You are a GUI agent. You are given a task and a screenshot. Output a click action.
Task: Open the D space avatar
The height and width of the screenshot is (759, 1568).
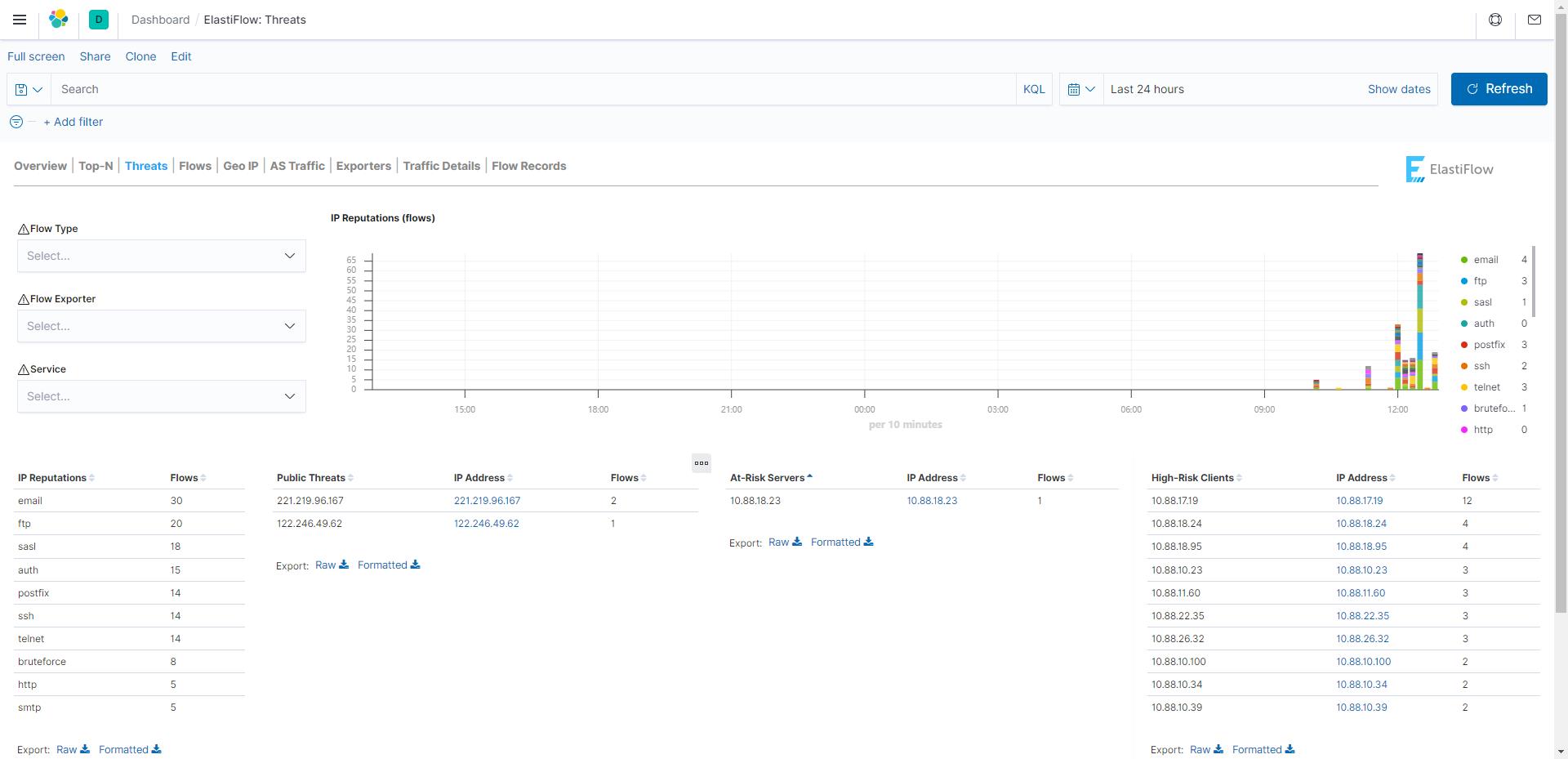click(x=99, y=20)
